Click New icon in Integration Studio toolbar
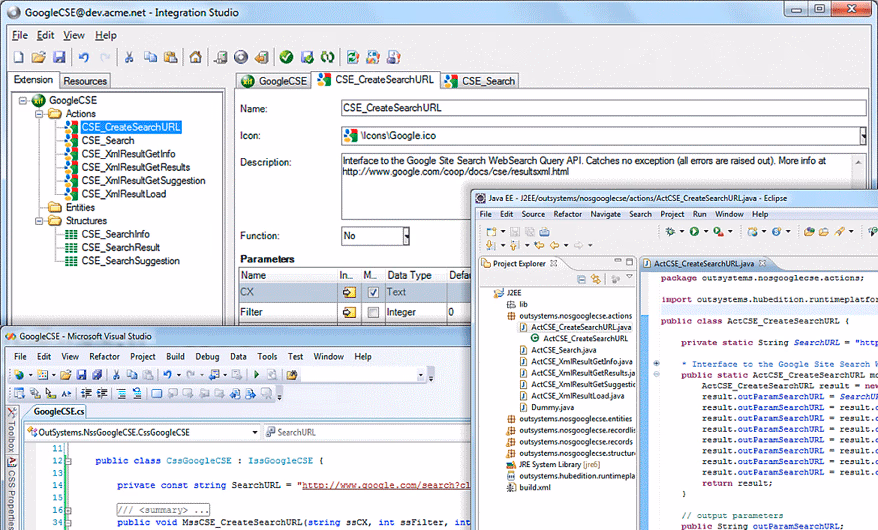The image size is (878, 530). (18, 57)
